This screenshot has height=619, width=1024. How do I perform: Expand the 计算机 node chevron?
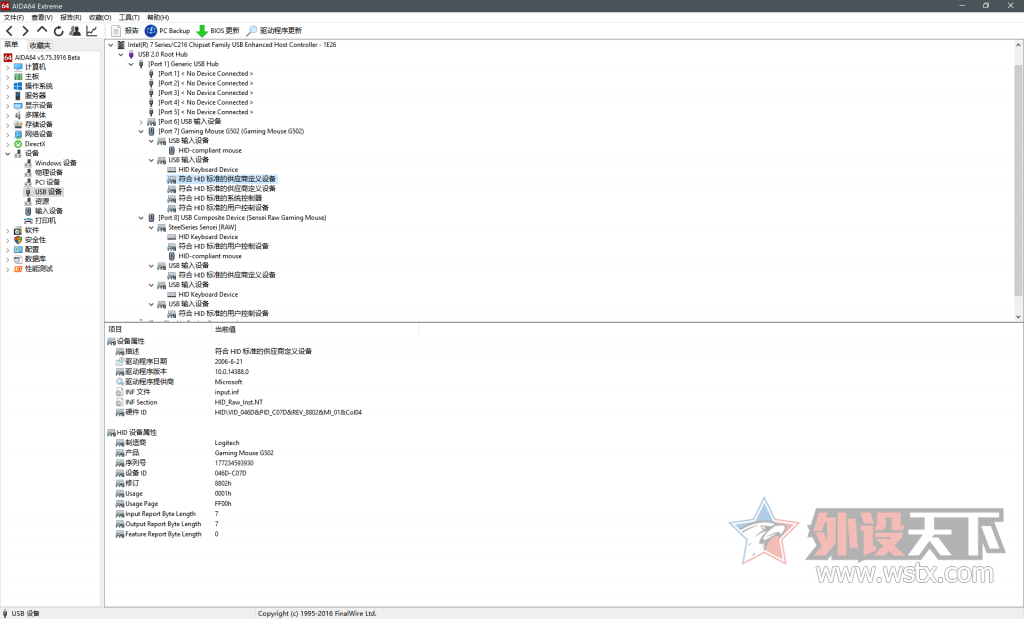point(8,67)
